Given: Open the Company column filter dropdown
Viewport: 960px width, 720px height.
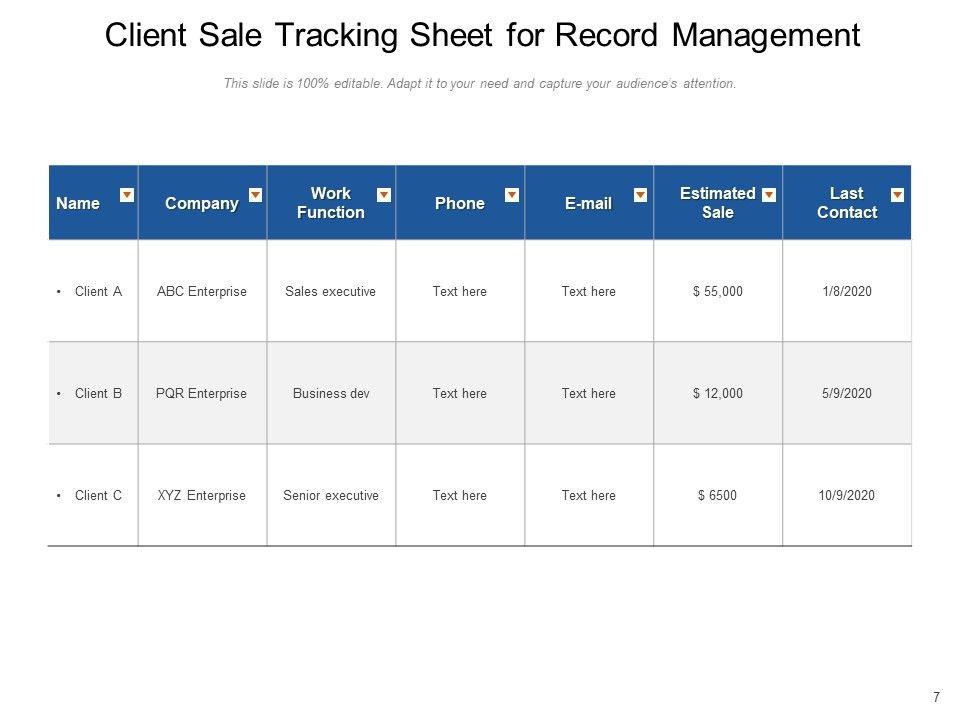Looking at the screenshot, I should [255, 195].
